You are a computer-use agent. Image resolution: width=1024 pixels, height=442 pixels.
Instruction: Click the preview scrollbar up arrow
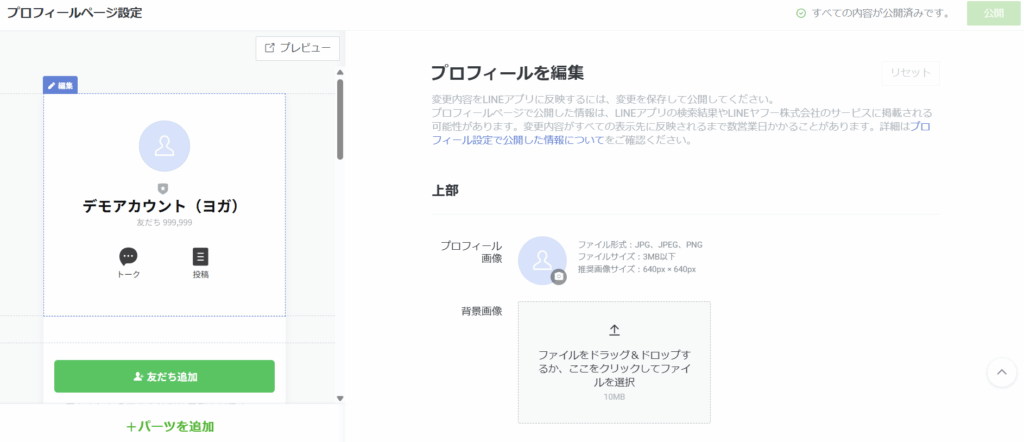tap(340, 72)
